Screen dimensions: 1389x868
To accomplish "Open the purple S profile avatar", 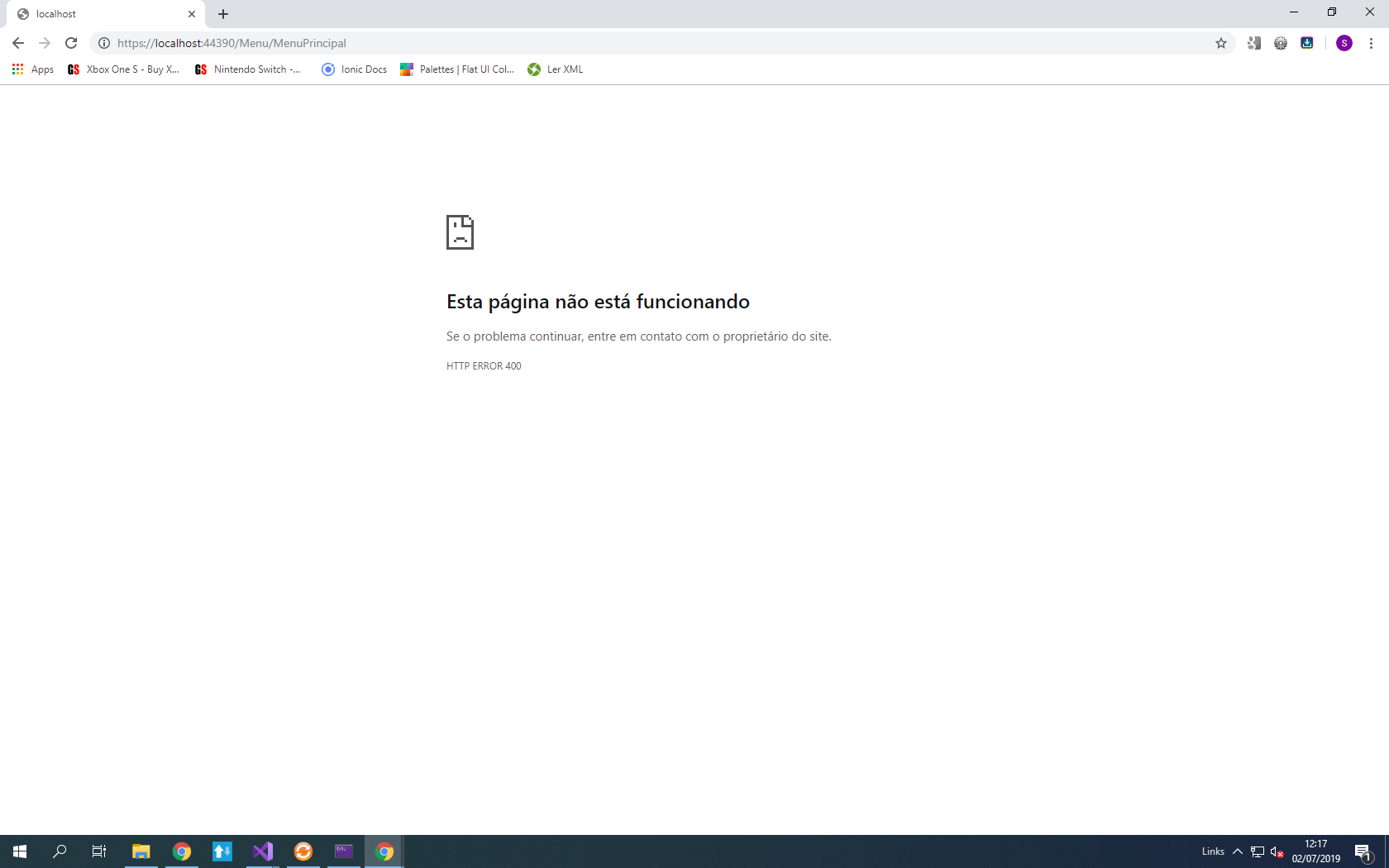I will click(x=1344, y=43).
